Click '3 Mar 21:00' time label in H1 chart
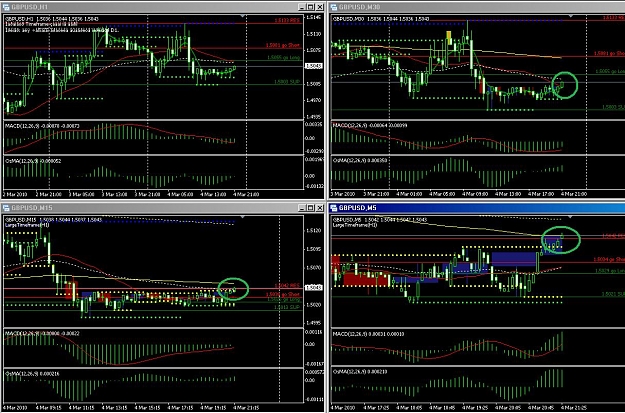 coord(147,195)
